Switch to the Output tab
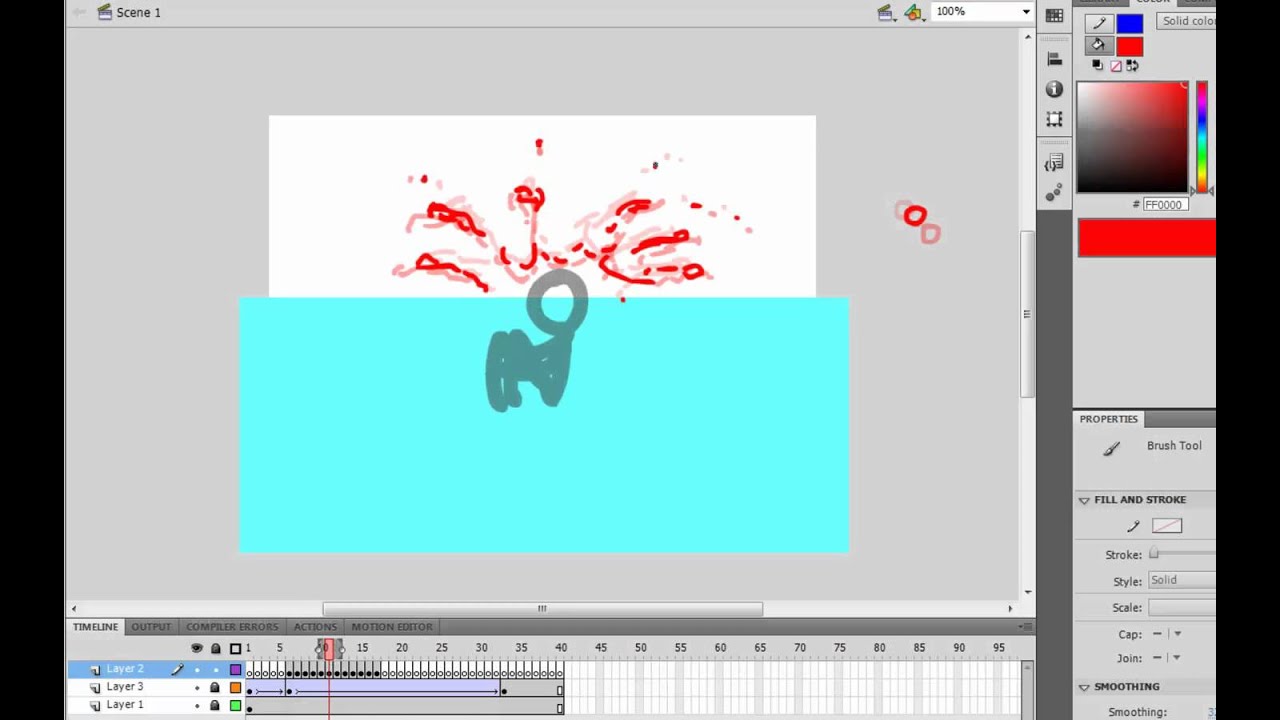 [x=151, y=627]
